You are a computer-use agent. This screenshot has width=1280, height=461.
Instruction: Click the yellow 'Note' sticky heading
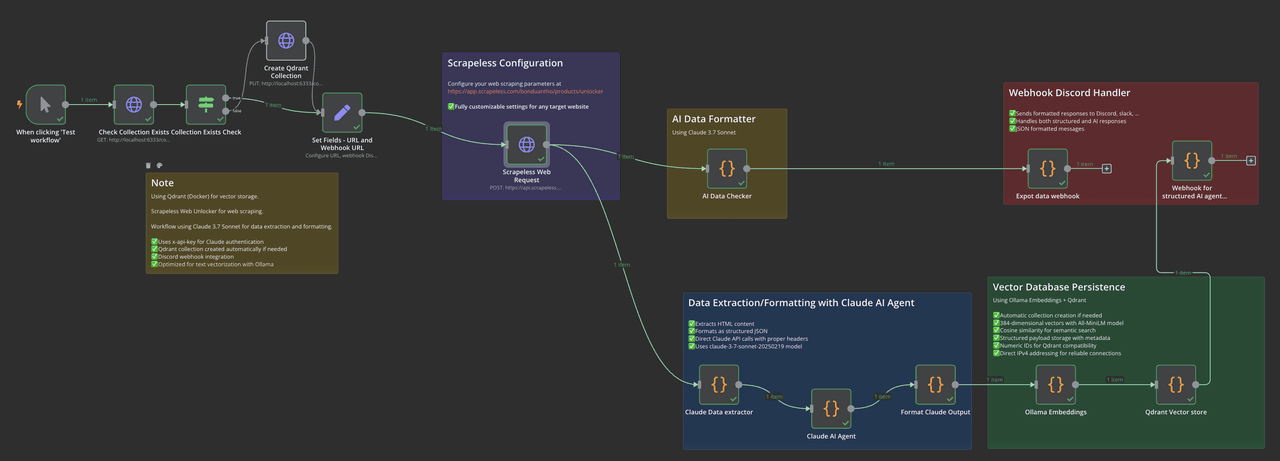click(162, 183)
